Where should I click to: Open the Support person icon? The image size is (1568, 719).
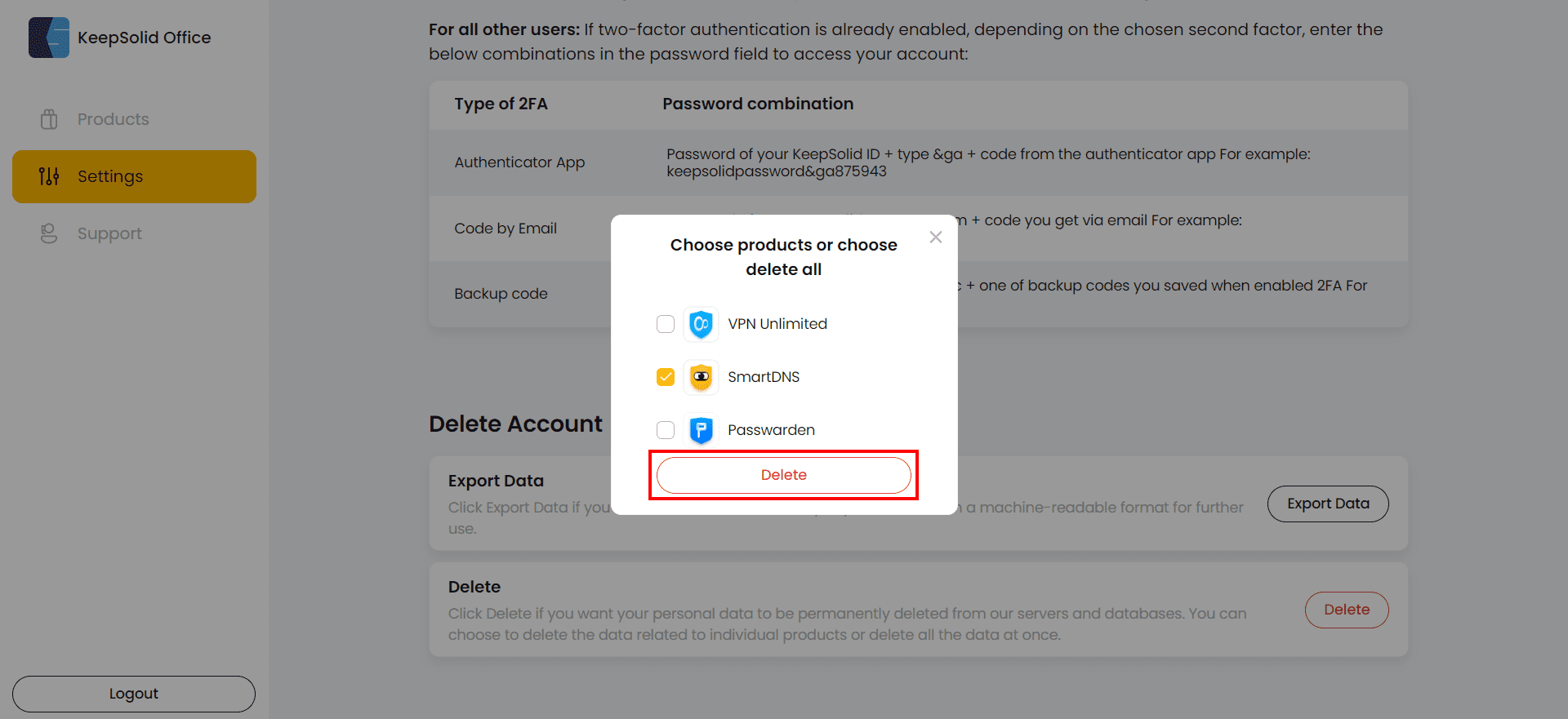tap(49, 233)
